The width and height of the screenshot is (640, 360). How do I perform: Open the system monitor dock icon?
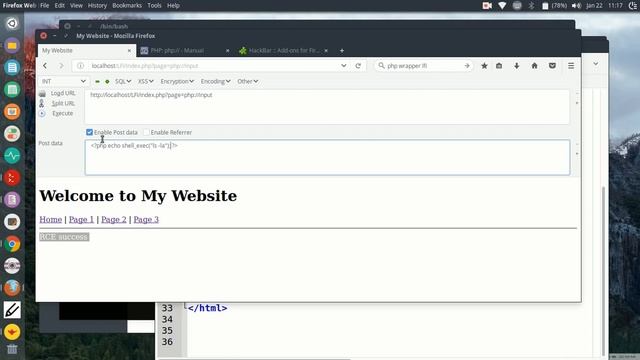coord(12,156)
